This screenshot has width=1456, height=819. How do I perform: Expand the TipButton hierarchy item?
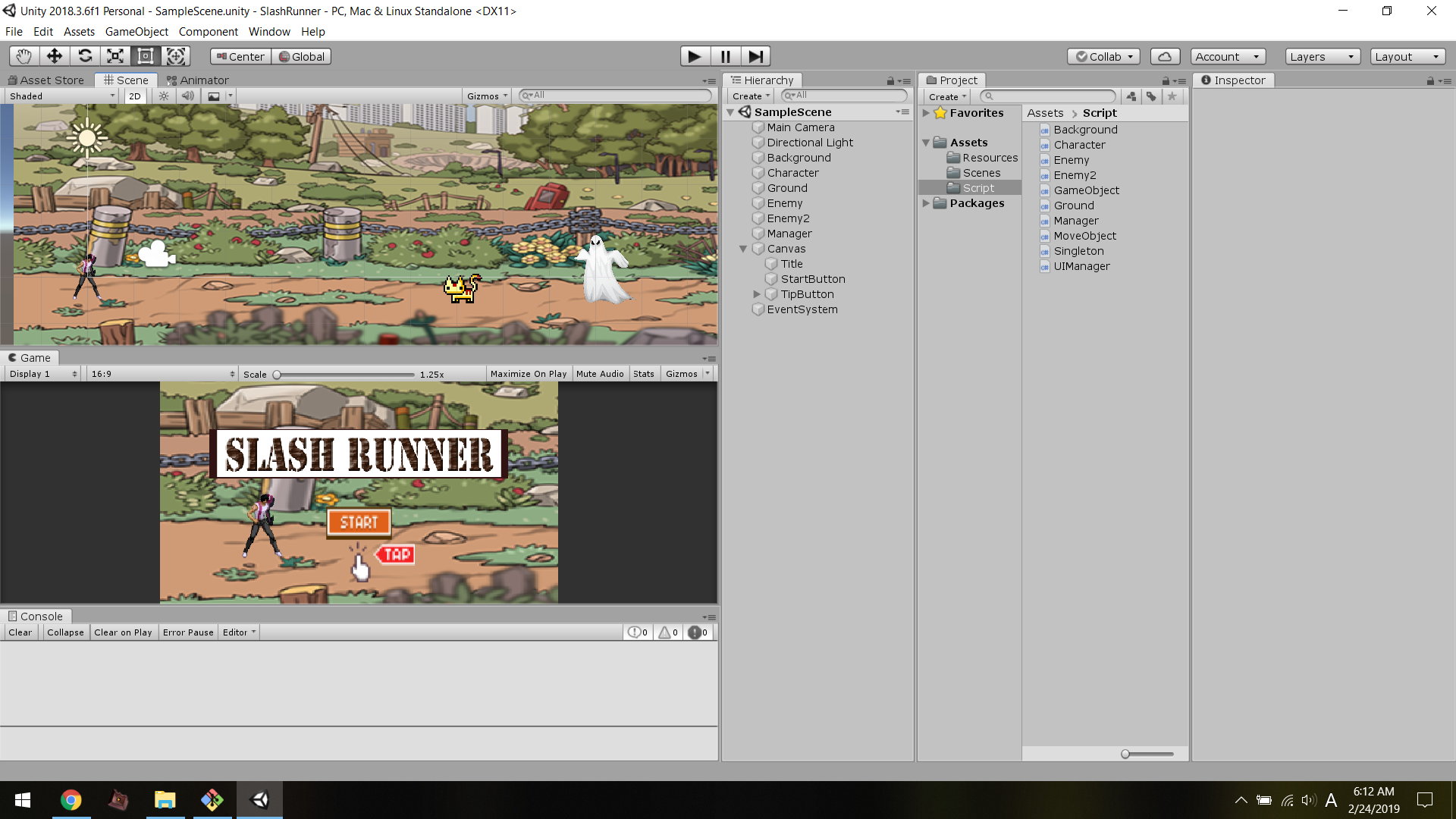pyautogui.click(x=757, y=294)
